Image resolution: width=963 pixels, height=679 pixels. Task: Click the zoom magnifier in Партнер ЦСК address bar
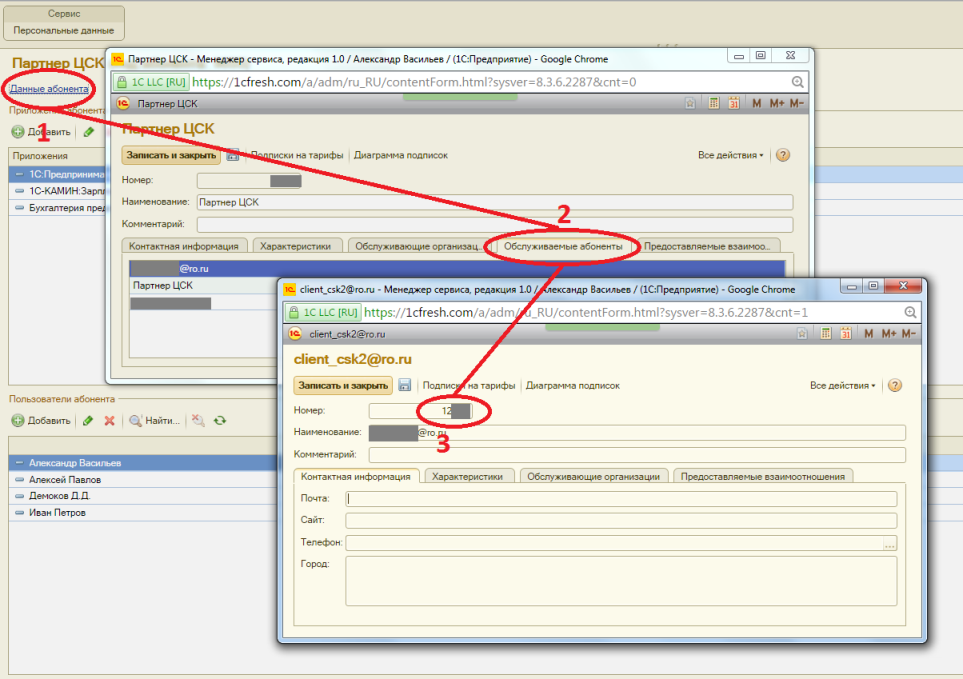[797, 82]
